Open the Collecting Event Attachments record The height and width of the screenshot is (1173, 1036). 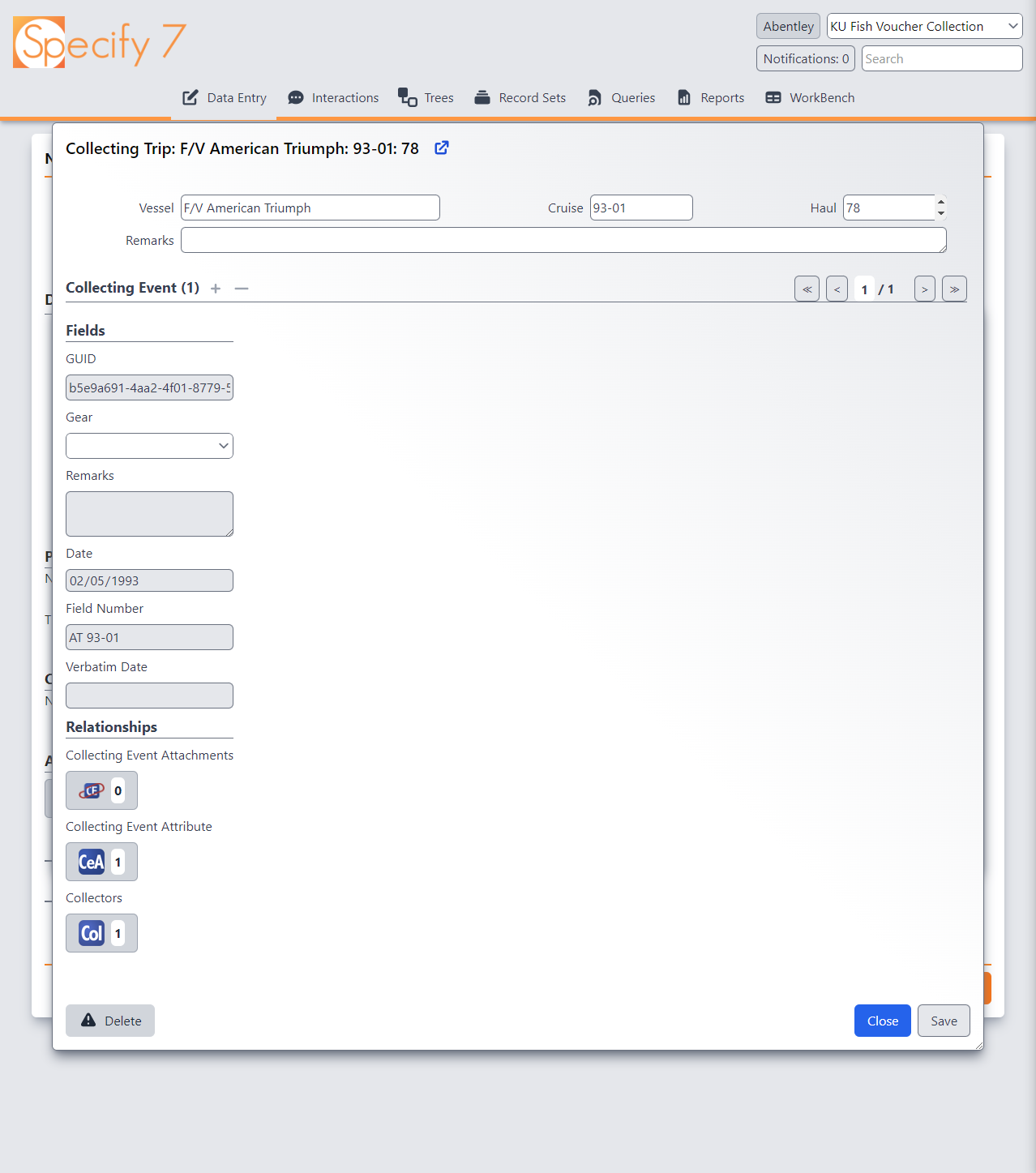click(x=101, y=790)
